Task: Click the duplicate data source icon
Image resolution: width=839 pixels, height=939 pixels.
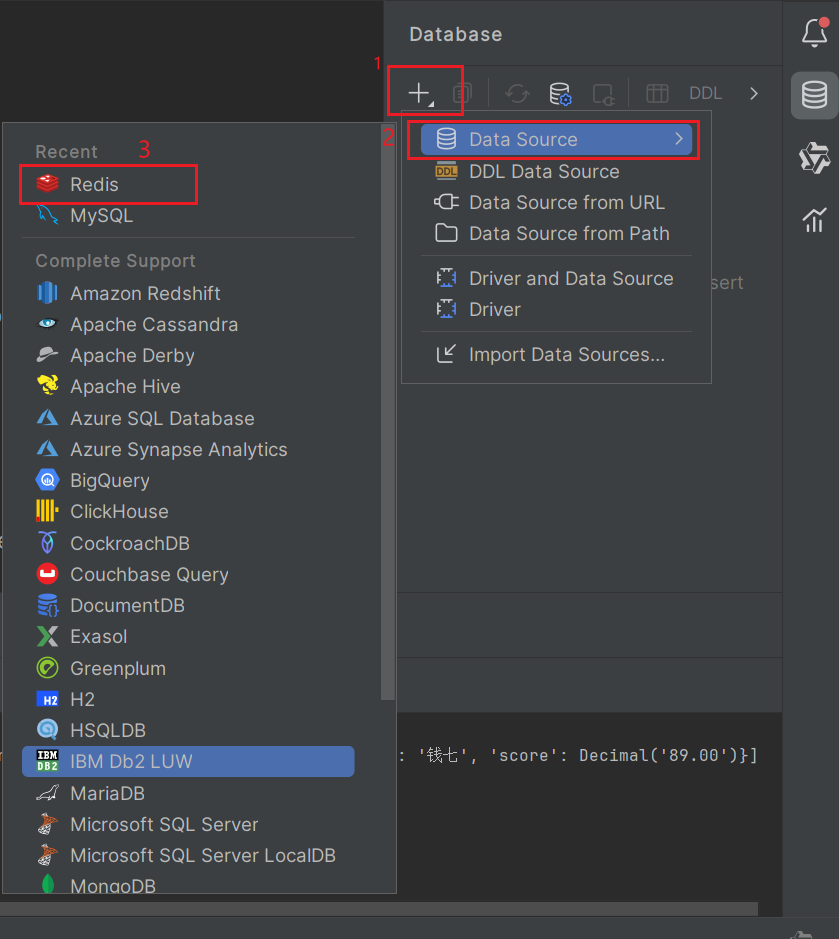Action: [x=462, y=93]
